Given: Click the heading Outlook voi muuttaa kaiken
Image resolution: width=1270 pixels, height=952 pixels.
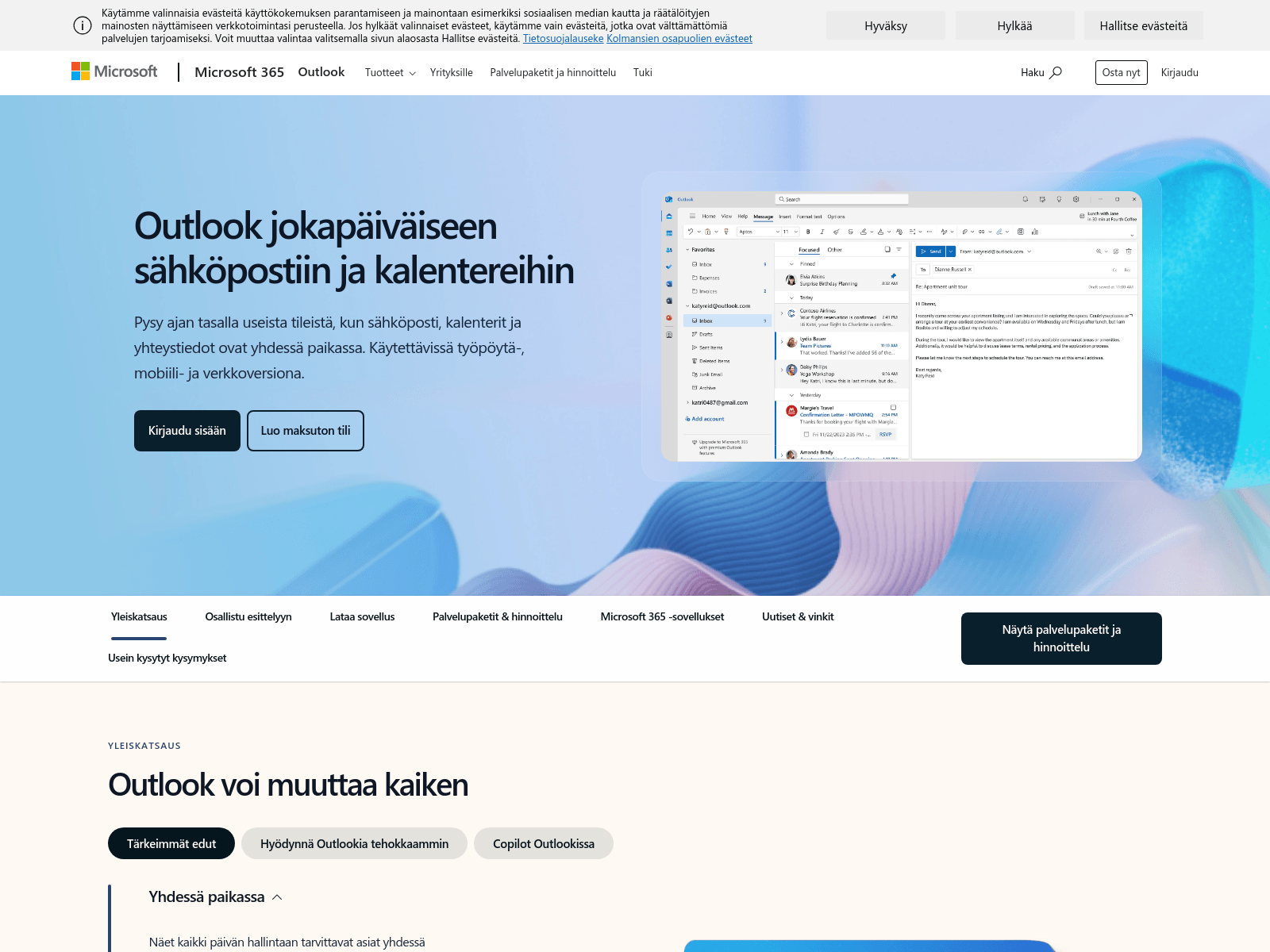Looking at the screenshot, I should (288, 785).
